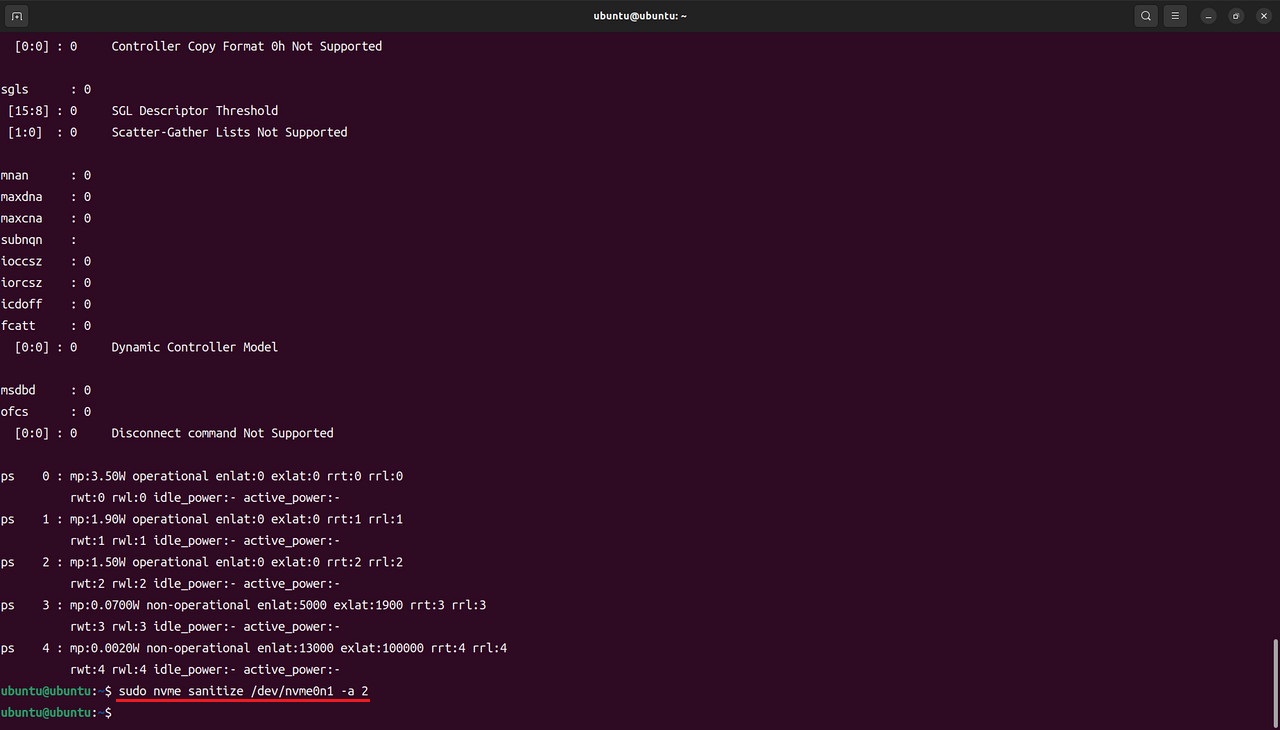Image resolution: width=1280 pixels, height=730 pixels.
Task: Click the 'mnan' field line
Action: [x=46, y=175]
